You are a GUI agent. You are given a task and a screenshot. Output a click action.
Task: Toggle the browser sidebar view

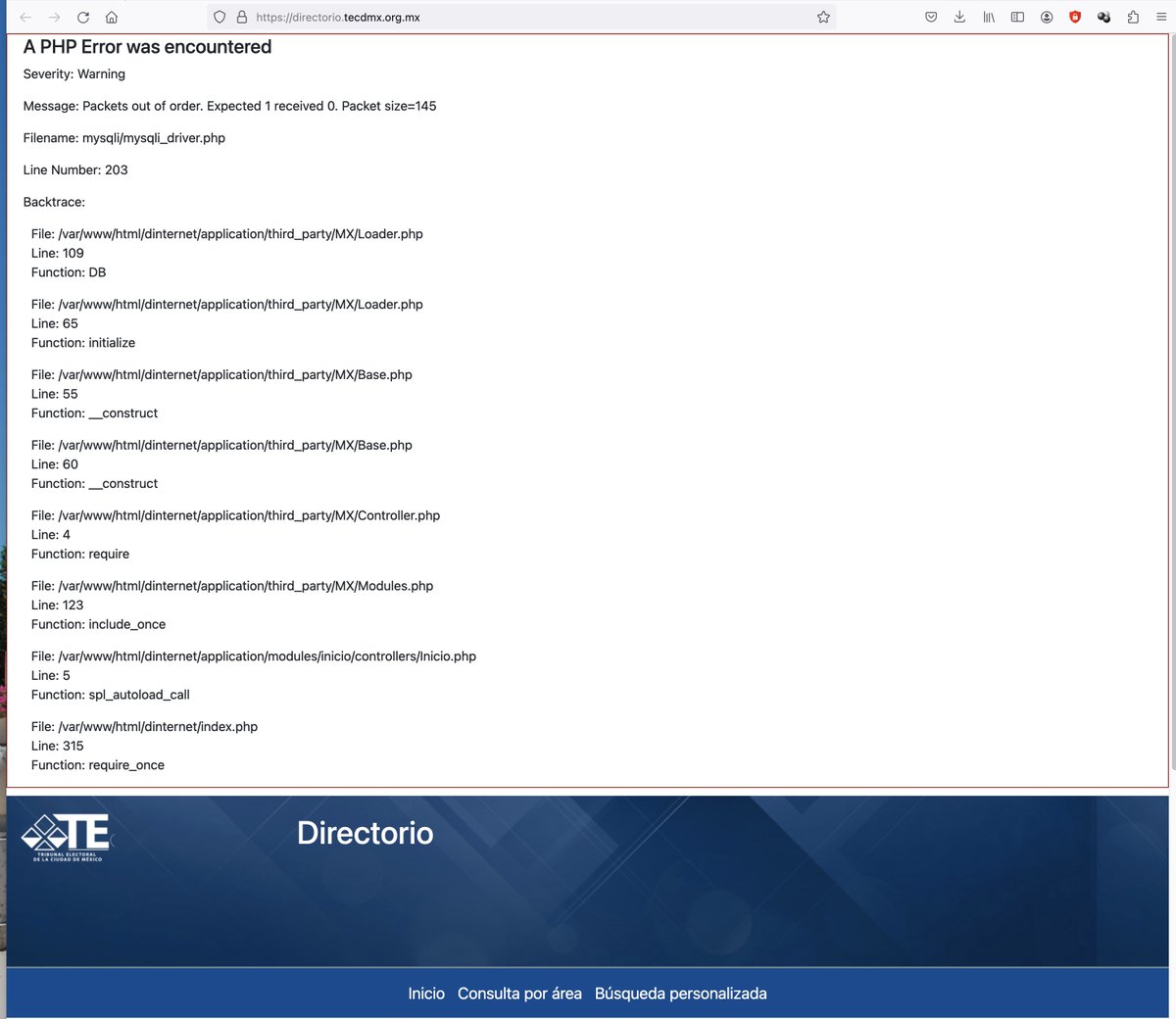1017,17
